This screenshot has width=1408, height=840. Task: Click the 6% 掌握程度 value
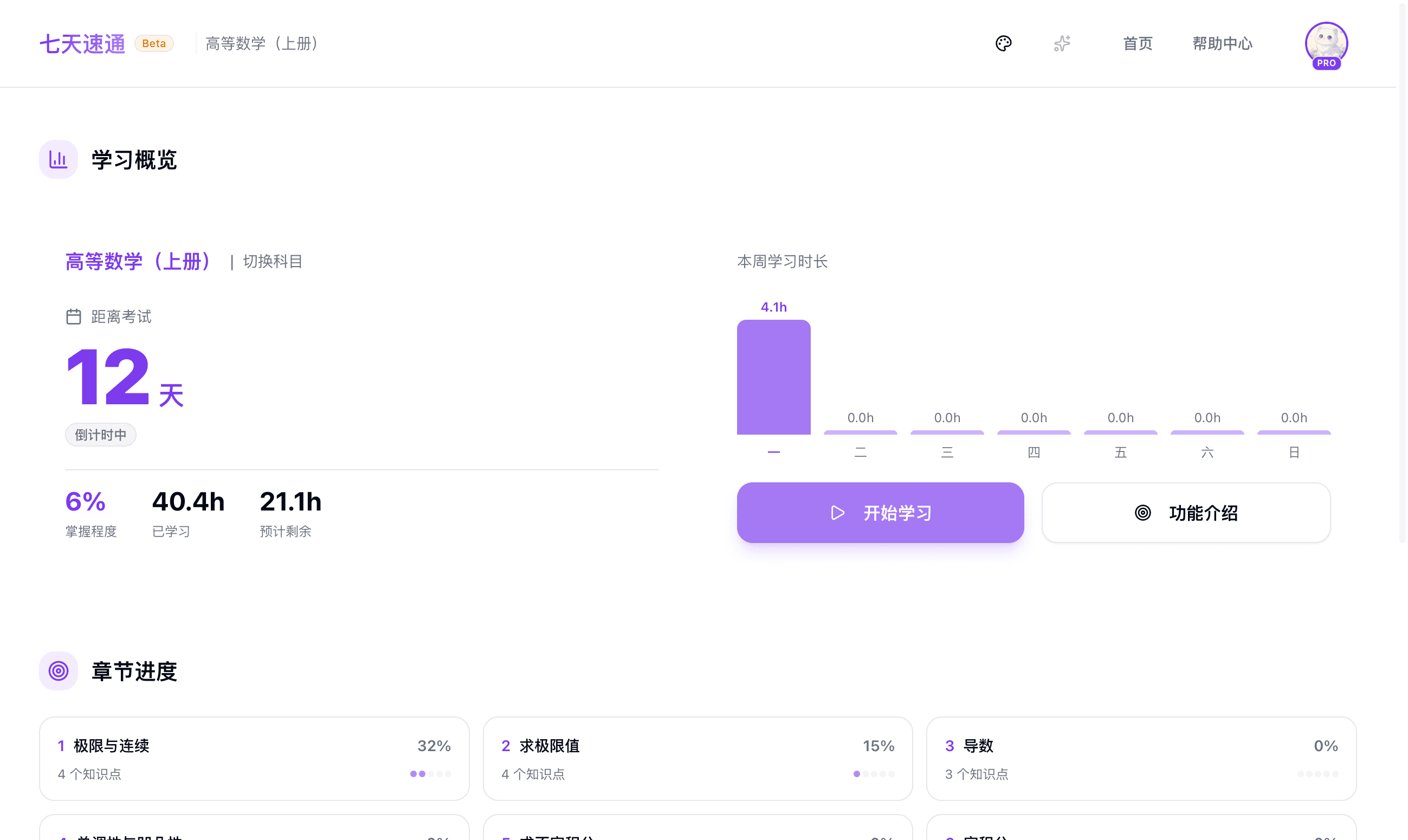tap(86, 501)
